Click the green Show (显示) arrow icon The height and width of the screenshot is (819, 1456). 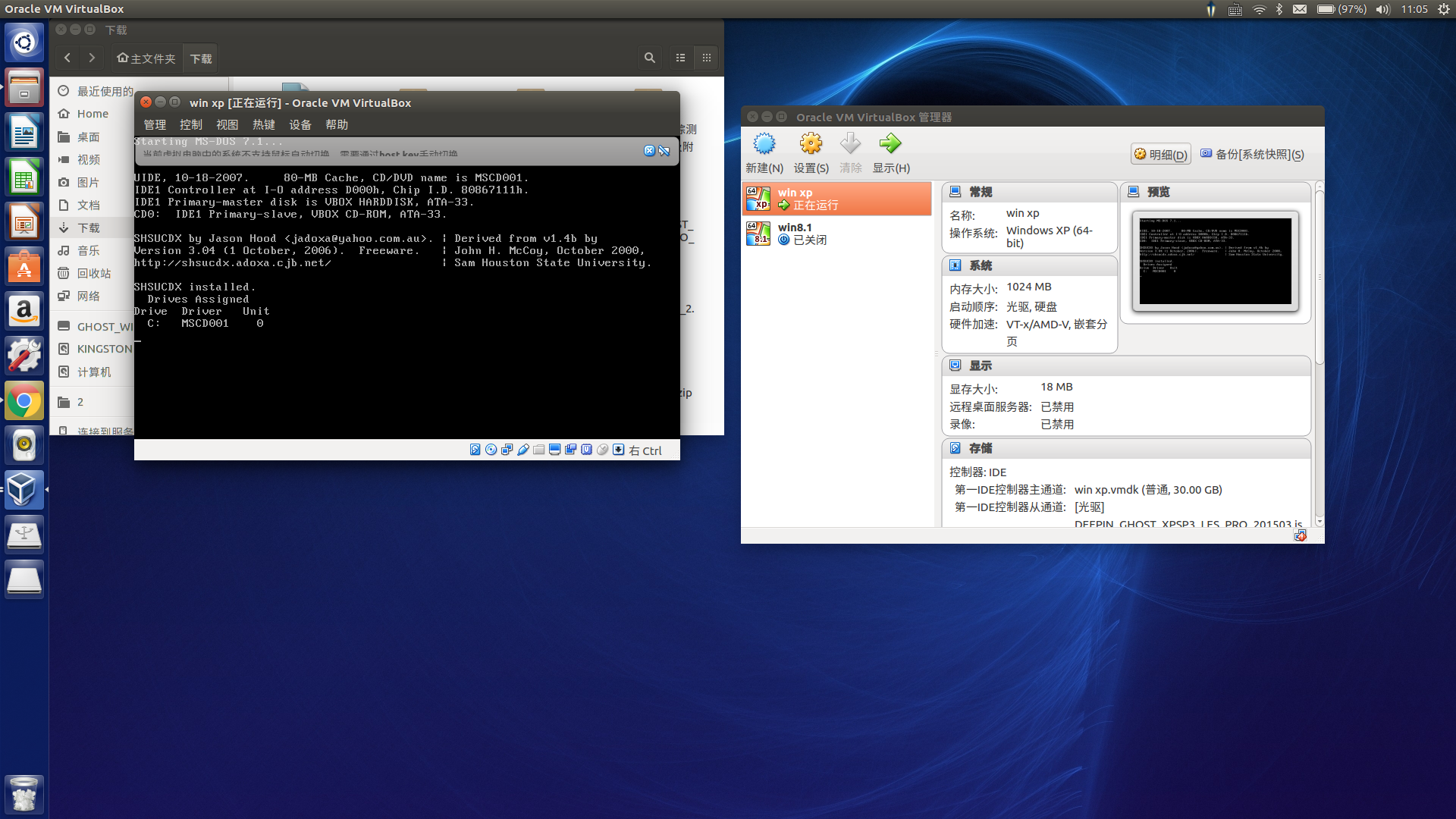(x=890, y=143)
